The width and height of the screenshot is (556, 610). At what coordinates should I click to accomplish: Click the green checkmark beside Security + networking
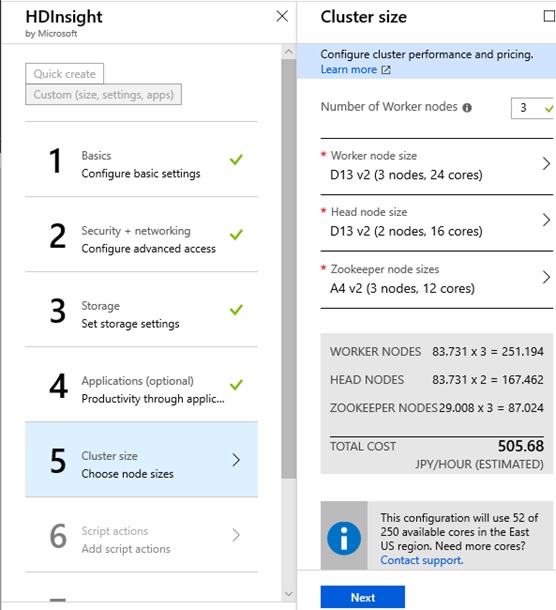(236, 235)
